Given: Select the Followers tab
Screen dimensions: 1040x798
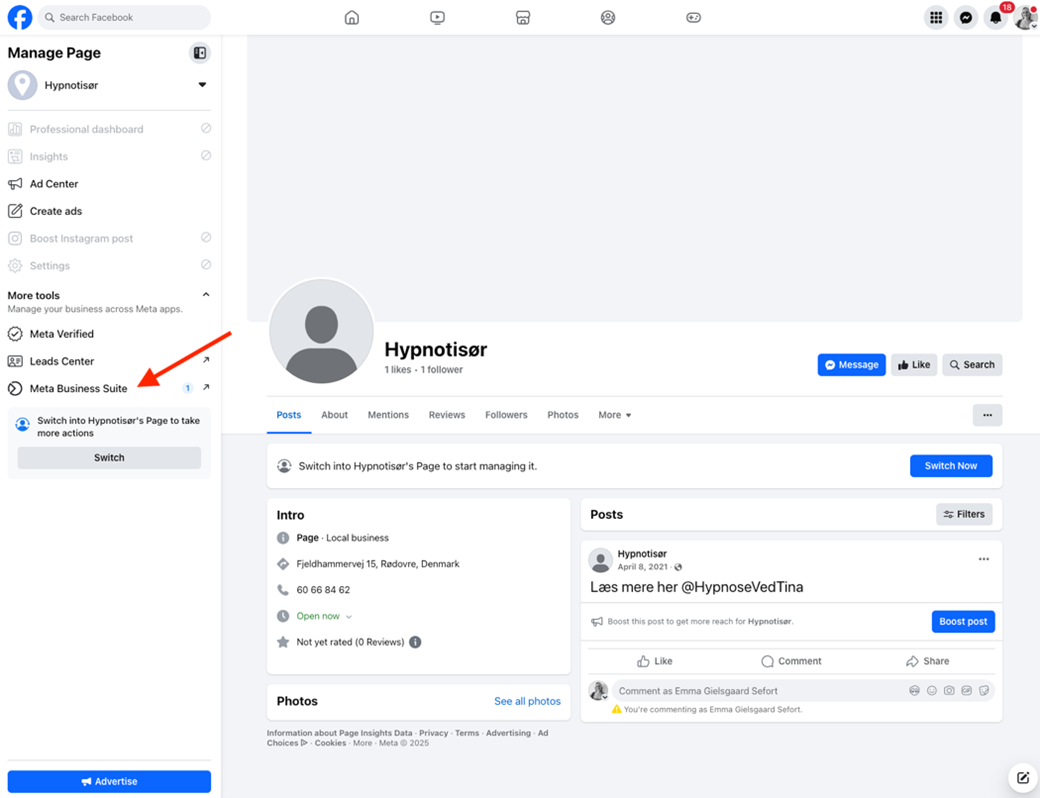Looking at the screenshot, I should (x=506, y=415).
